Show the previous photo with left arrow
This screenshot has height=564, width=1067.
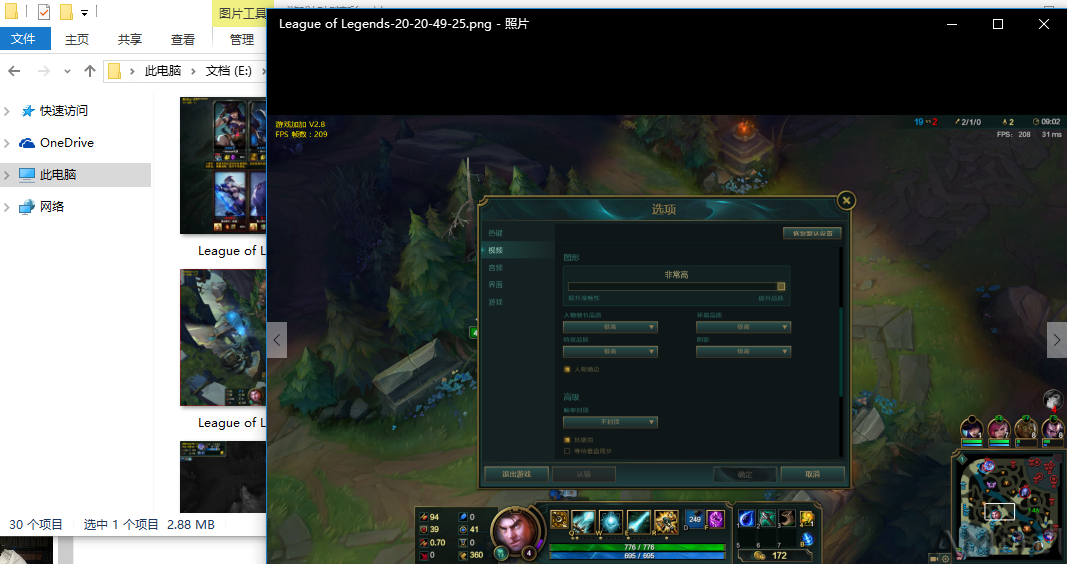tap(277, 339)
